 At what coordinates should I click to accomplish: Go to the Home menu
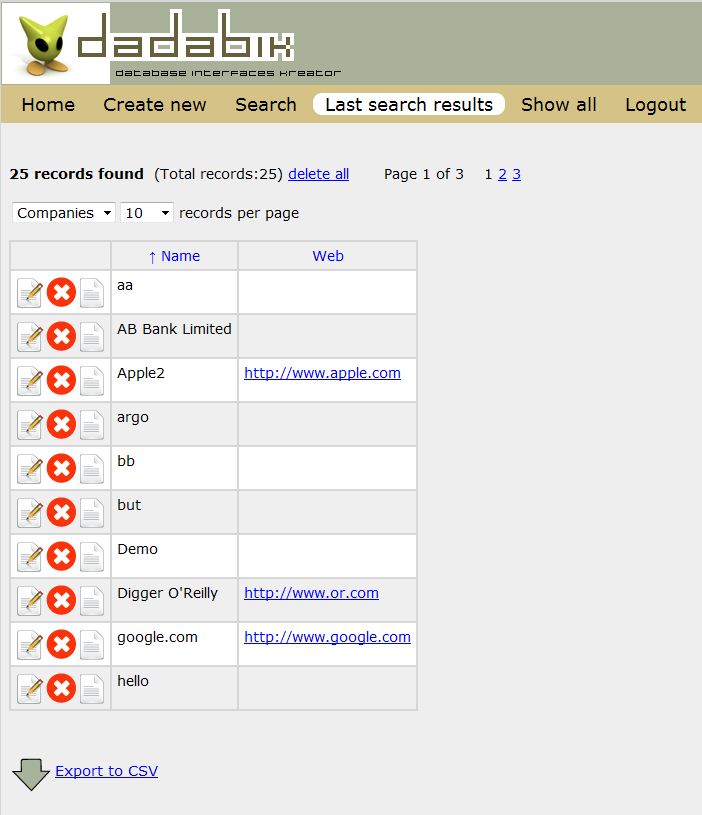[x=48, y=105]
